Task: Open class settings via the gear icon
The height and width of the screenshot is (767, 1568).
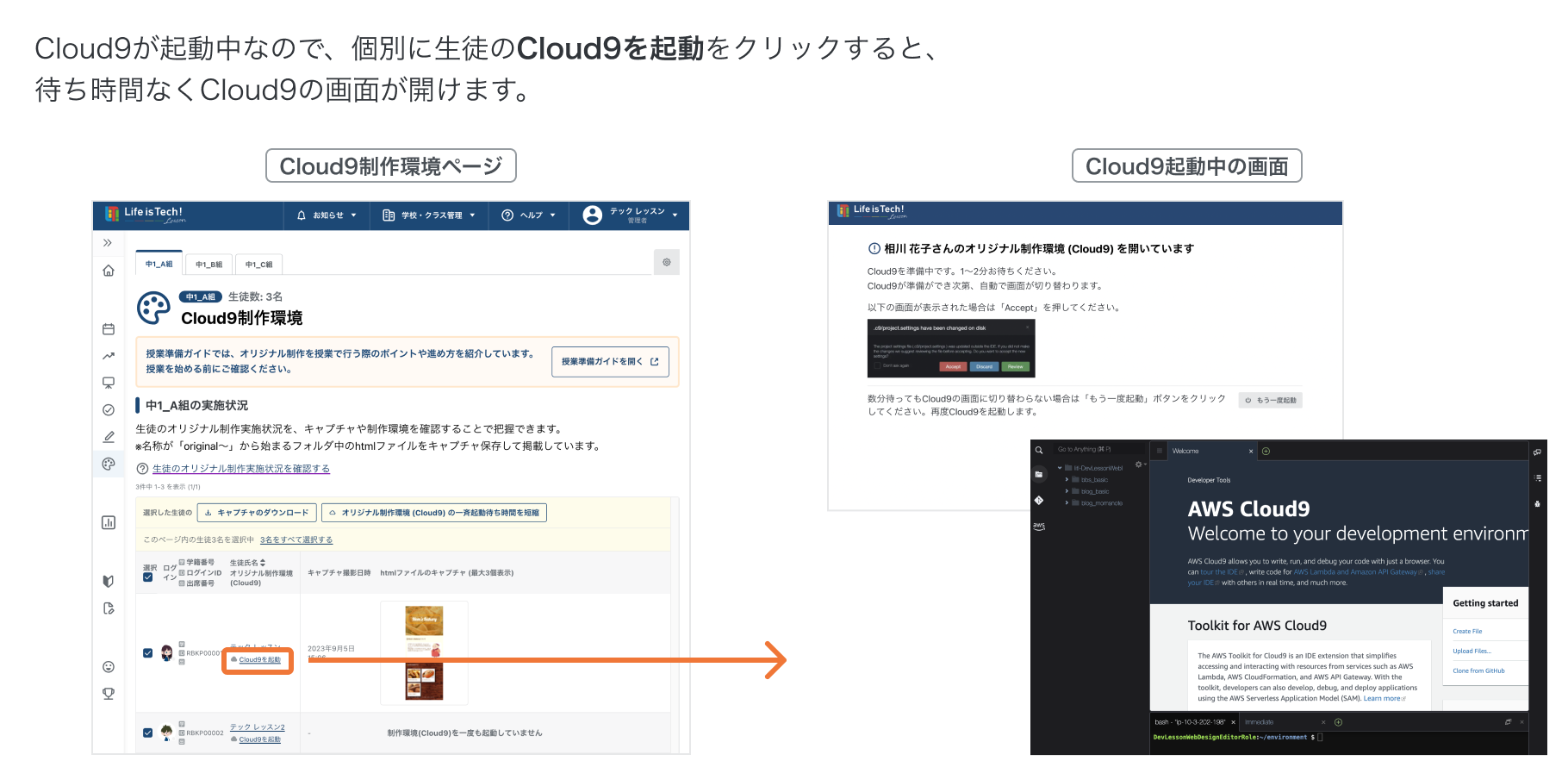Action: tap(666, 262)
